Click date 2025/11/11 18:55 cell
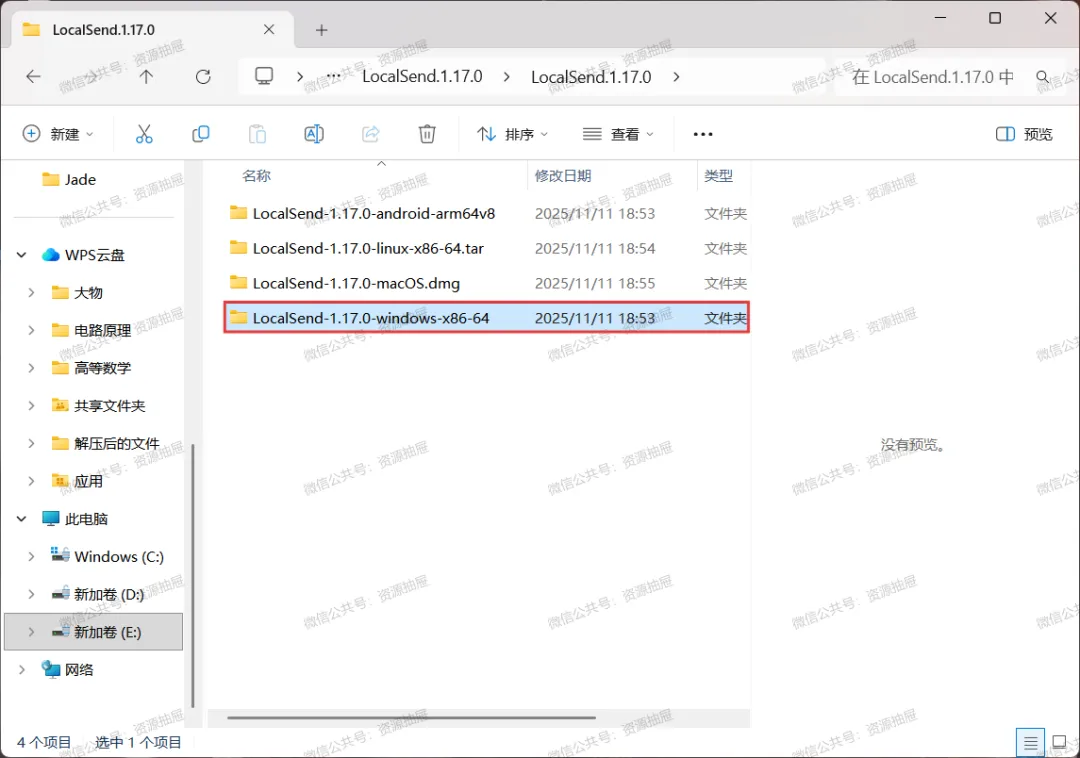Screen dimensions: 1080x758 click(x=594, y=283)
